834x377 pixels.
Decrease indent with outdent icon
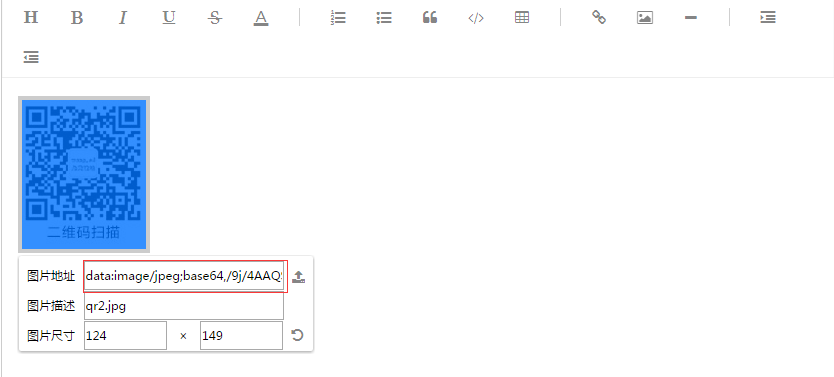click(x=31, y=57)
